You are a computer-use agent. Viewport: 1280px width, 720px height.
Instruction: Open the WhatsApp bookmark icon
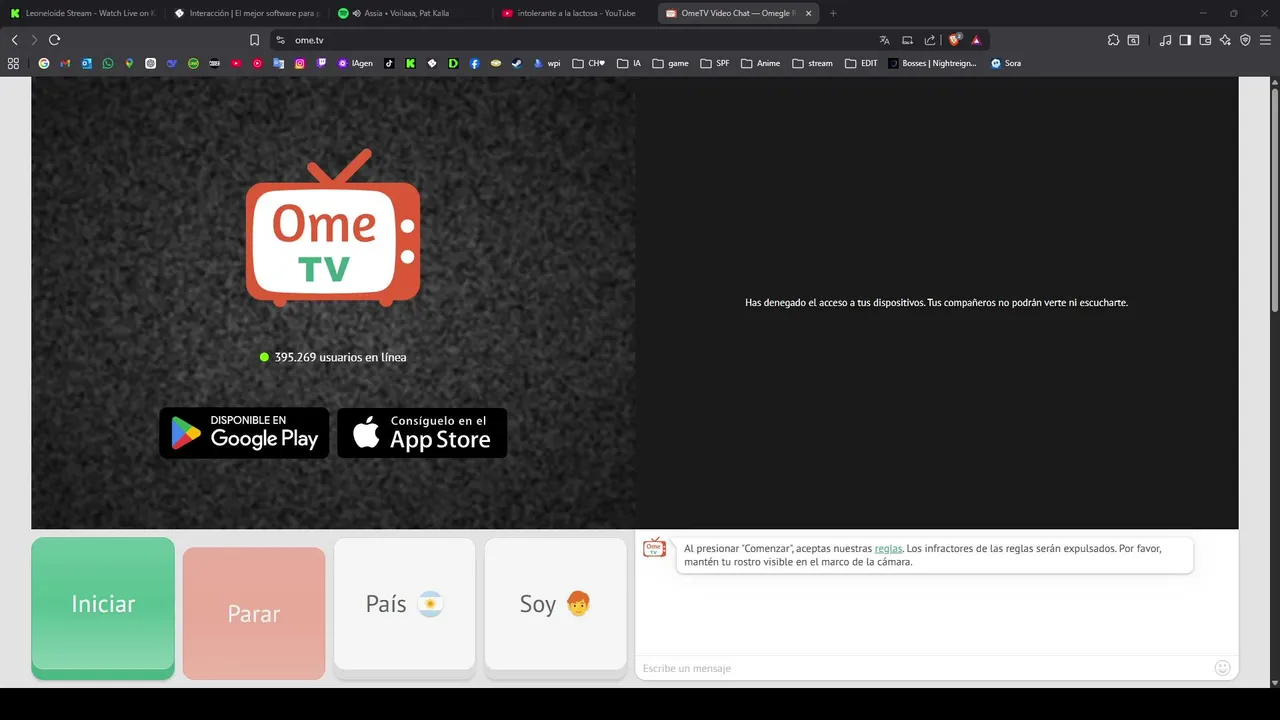coord(108,63)
